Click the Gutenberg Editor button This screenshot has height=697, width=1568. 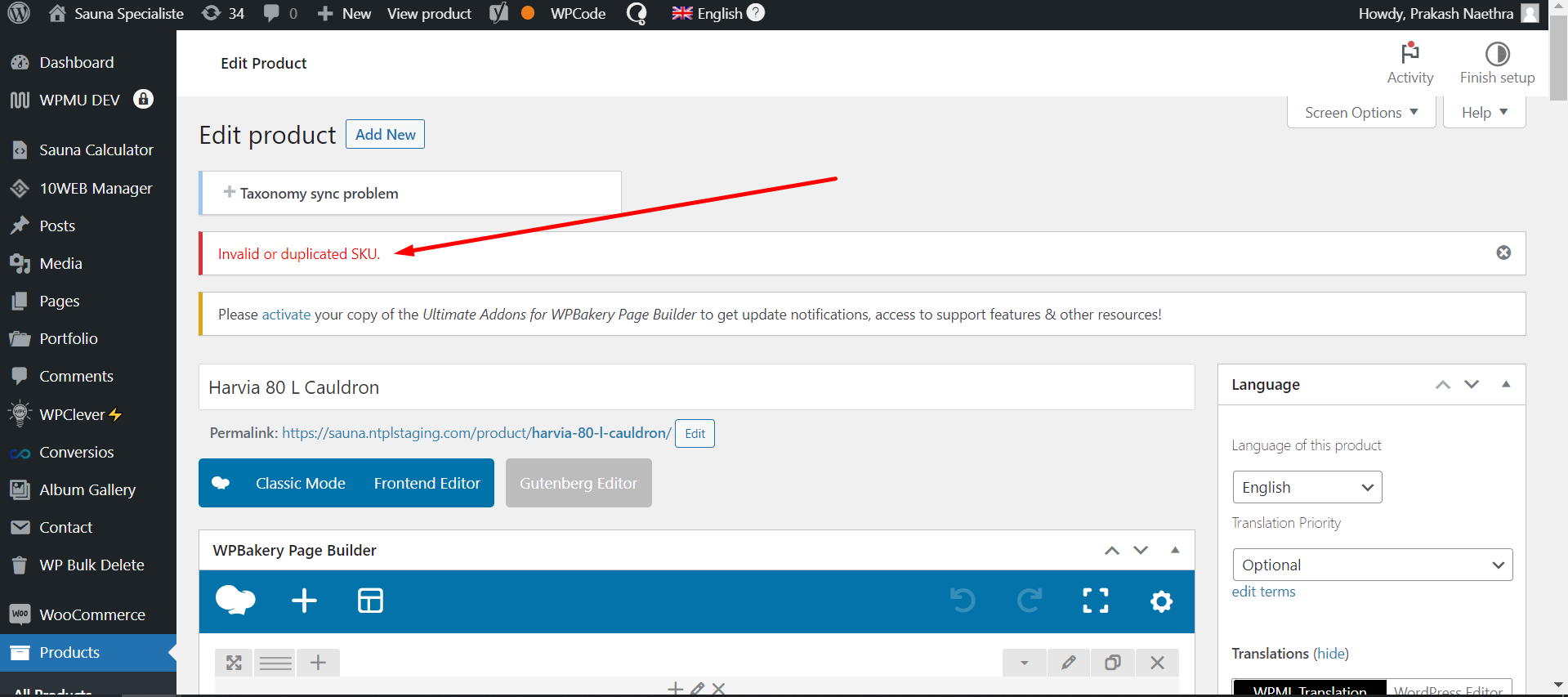click(579, 483)
